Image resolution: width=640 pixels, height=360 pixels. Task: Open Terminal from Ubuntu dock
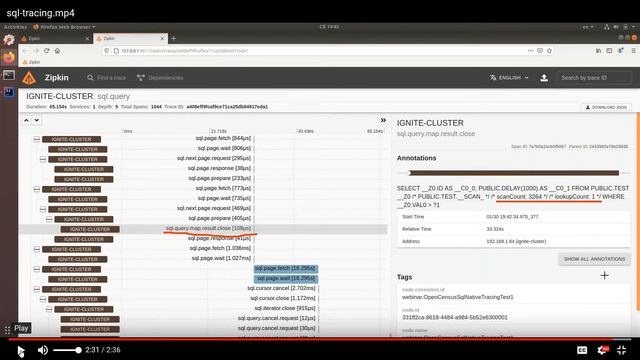coord(9,75)
